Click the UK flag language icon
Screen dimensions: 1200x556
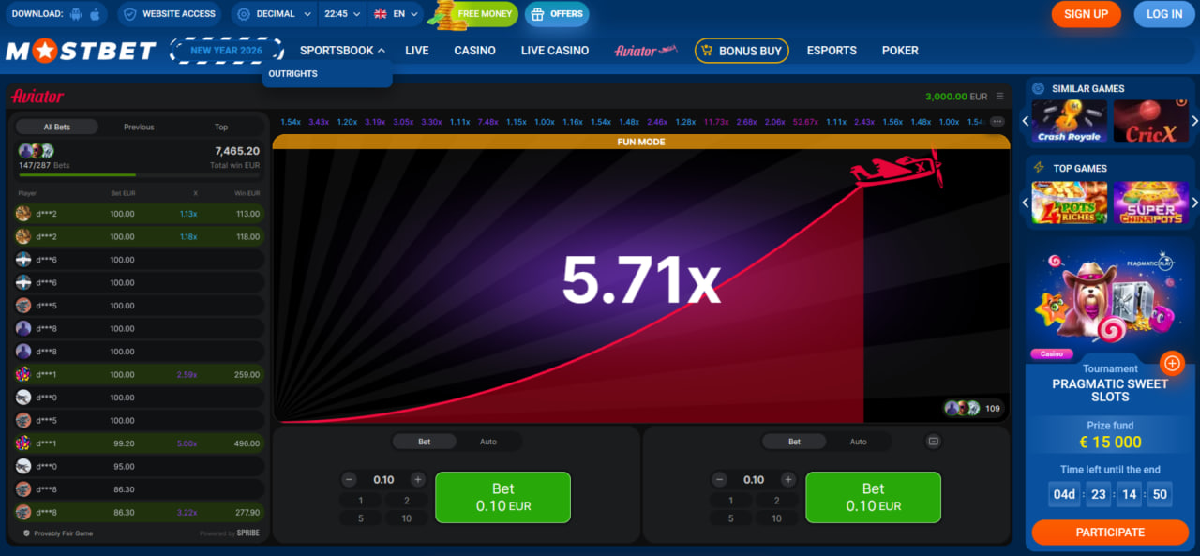click(380, 14)
